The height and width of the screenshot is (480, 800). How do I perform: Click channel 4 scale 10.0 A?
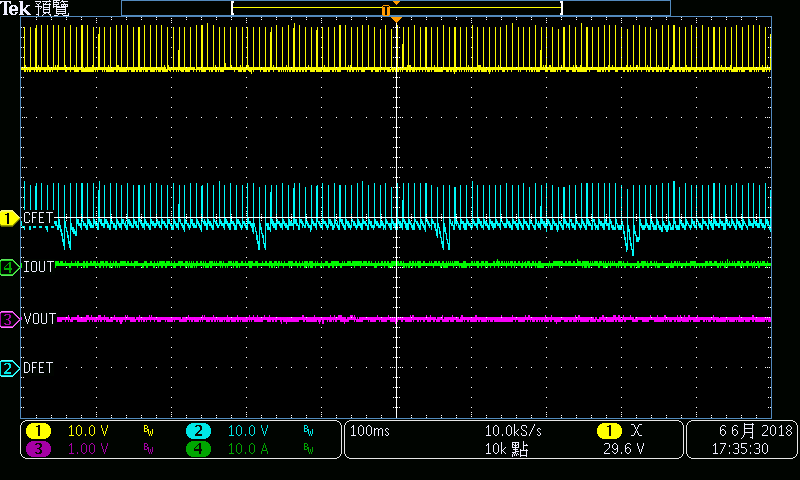[248, 449]
